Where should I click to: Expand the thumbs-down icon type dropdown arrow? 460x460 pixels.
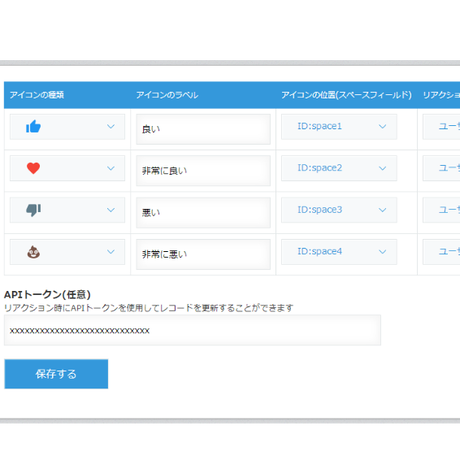[111, 210]
